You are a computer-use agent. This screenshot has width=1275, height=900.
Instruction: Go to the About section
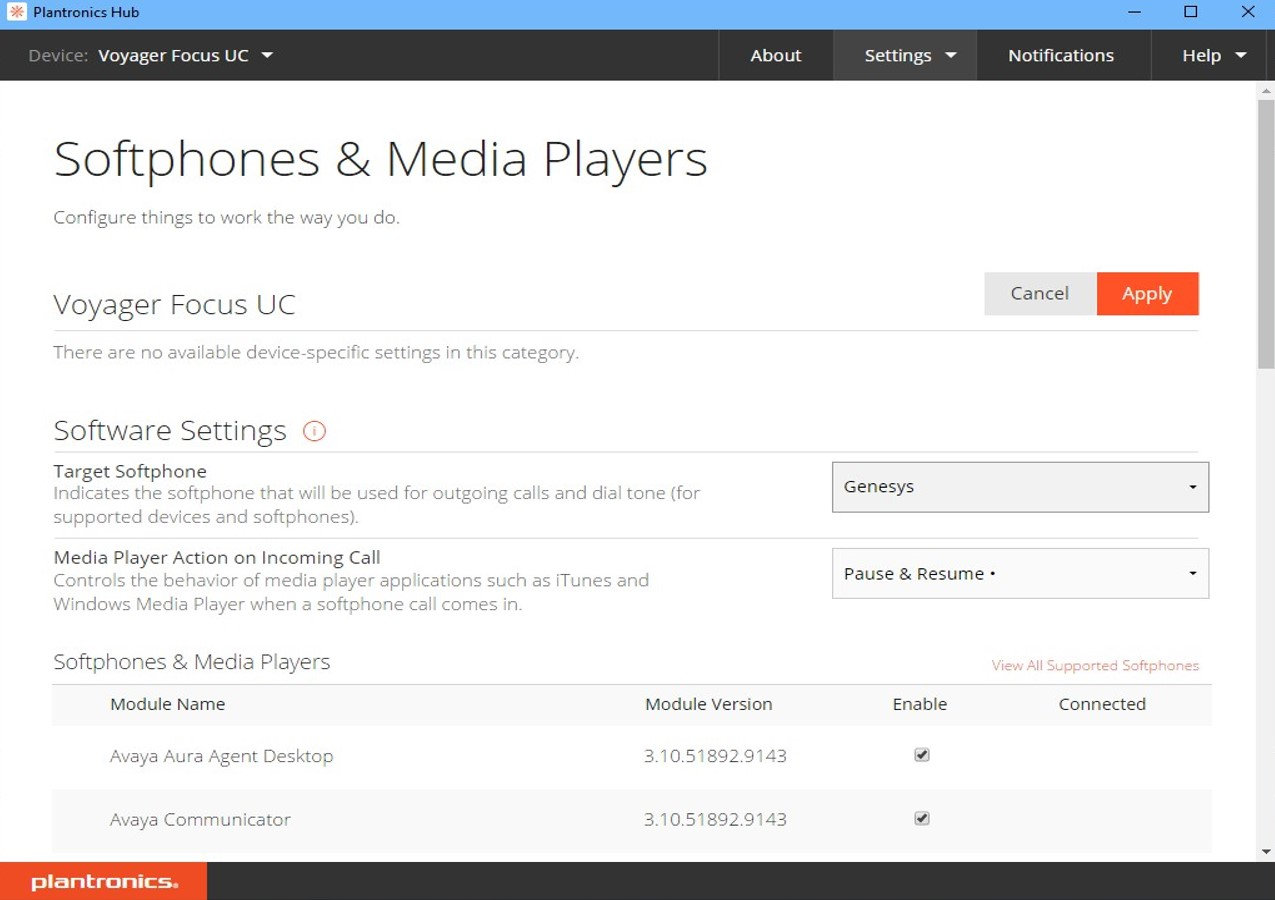coord(775,55)
